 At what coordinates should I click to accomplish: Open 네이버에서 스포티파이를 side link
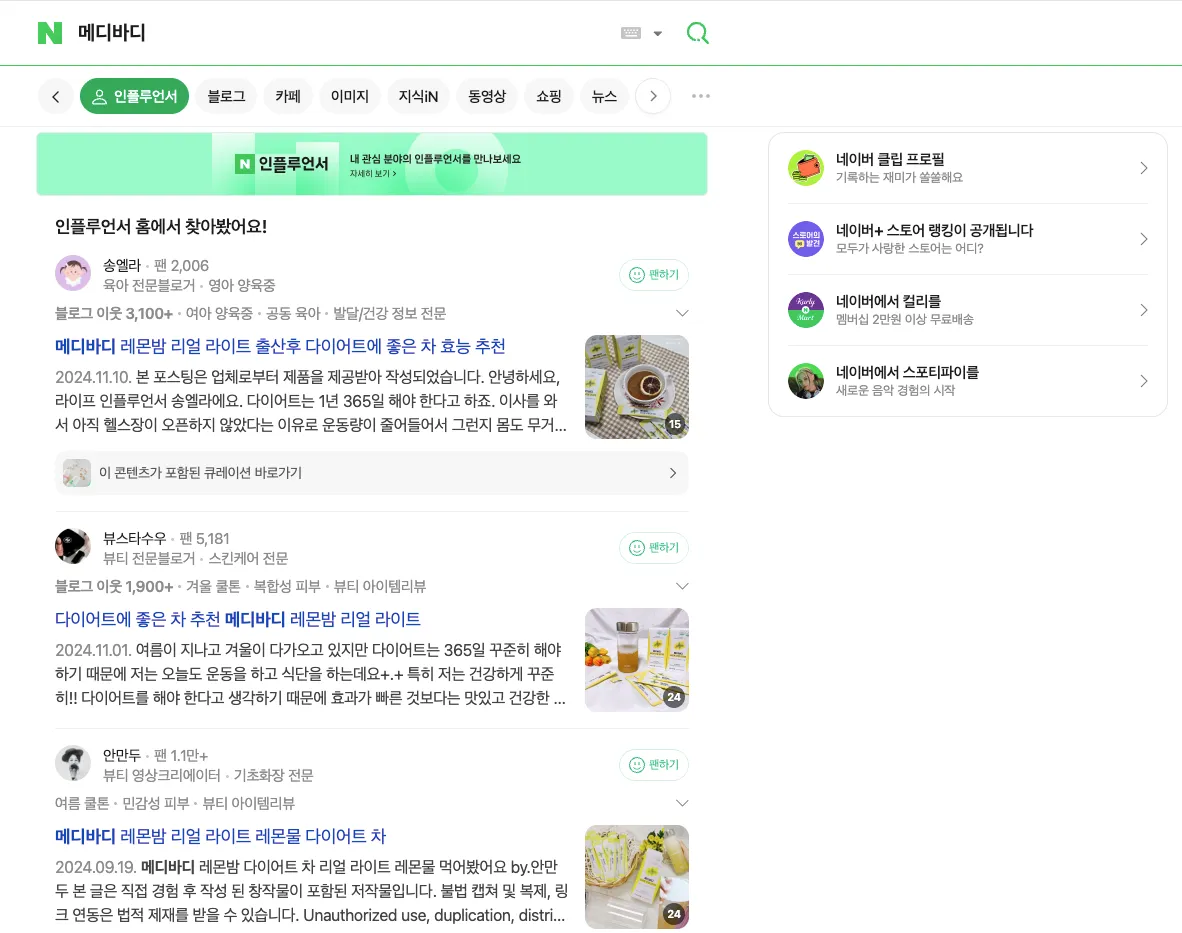click(x=968, y=381)
